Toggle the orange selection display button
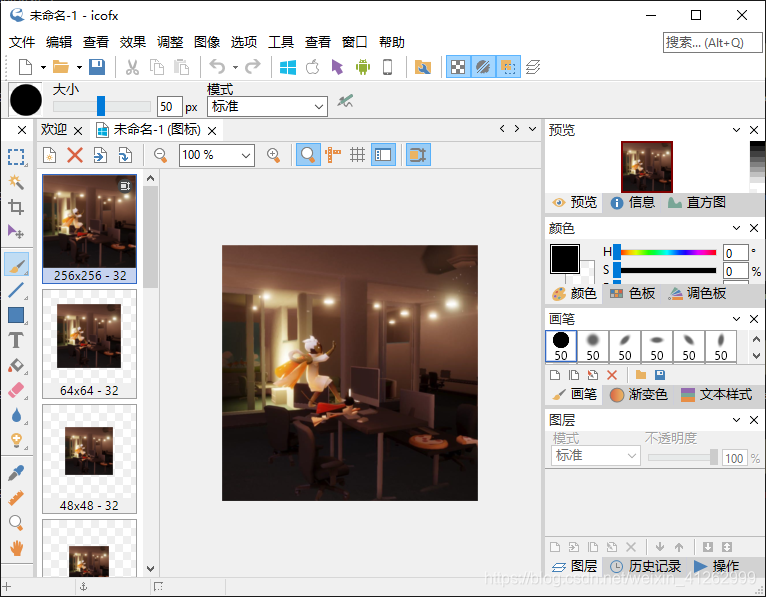The width and height of the screenshot is (766, 597). click(x=508, y=67)
